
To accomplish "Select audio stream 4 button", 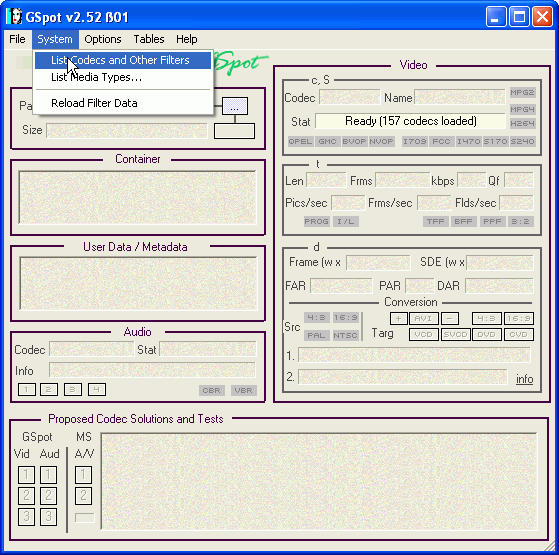I will pyautogui.click(x=97, y=390).
